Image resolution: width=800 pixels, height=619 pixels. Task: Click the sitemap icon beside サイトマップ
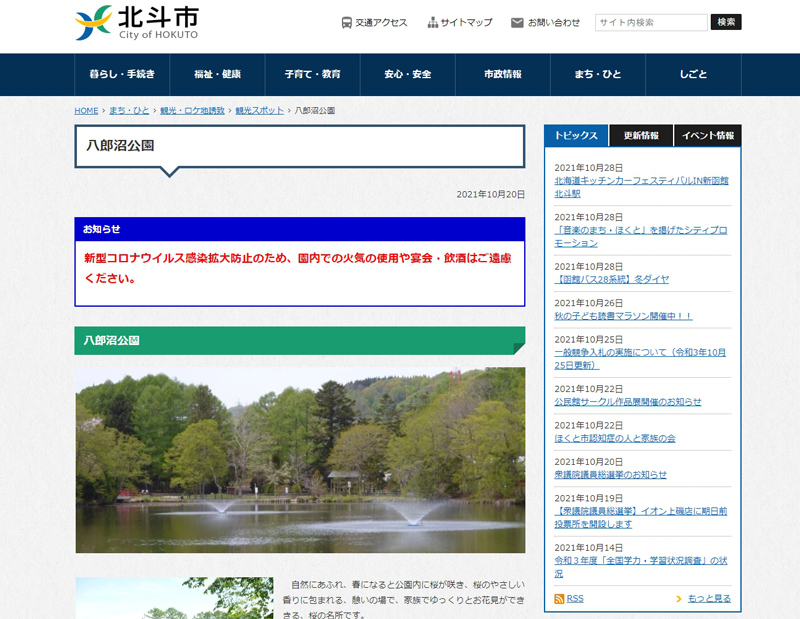(433, 22)
